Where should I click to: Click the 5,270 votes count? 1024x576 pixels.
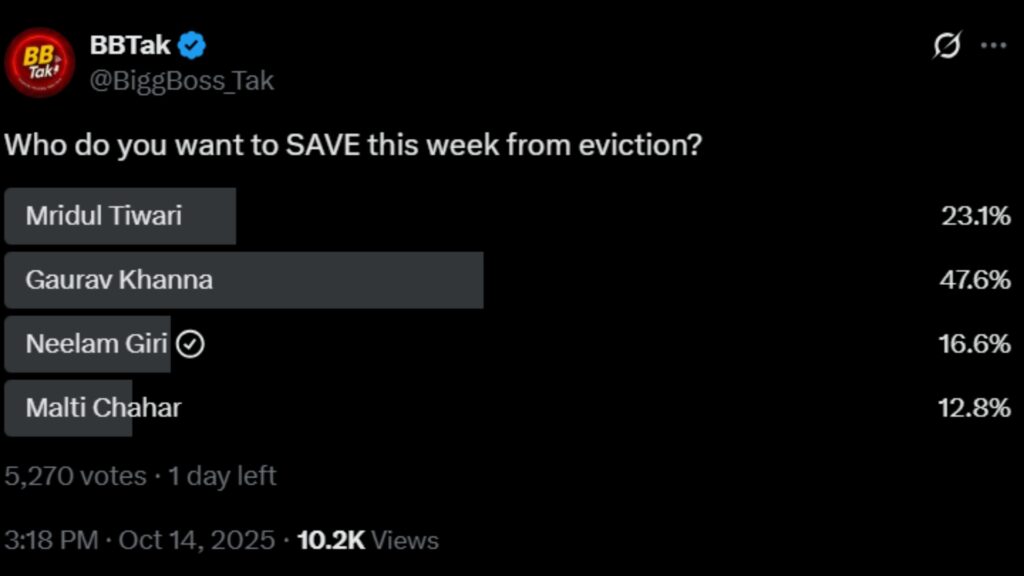76,476
